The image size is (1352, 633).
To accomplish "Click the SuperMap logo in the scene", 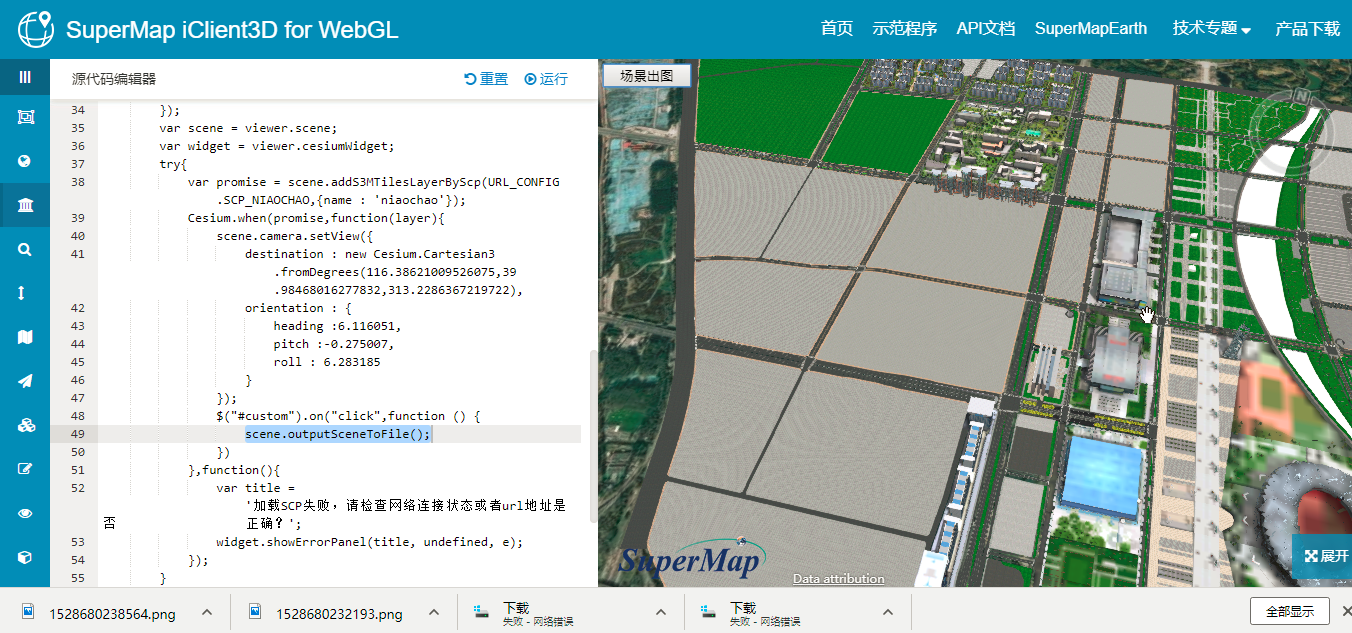I will (x=691, y=558).
